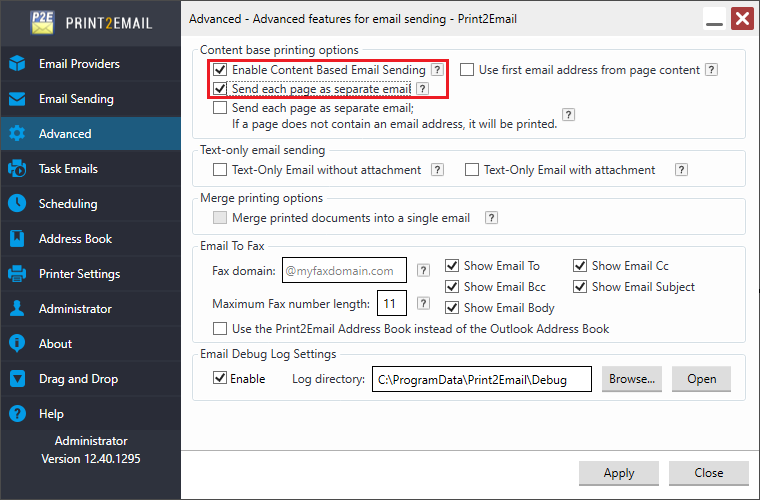Click the Scheduling clock icon
Screen dimensions: 760x500
(x=17, y=204)
